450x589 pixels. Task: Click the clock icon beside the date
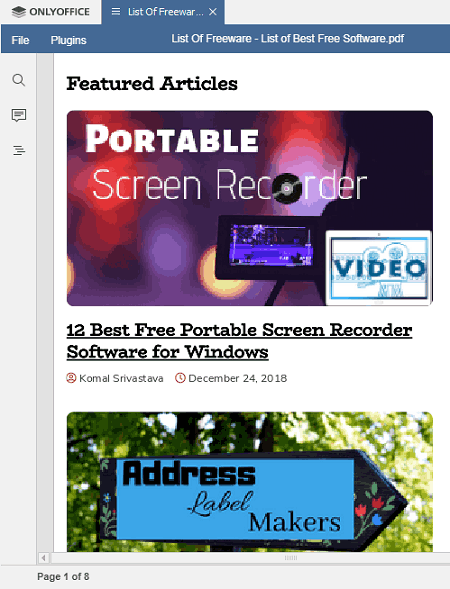(x=180, y=378)
